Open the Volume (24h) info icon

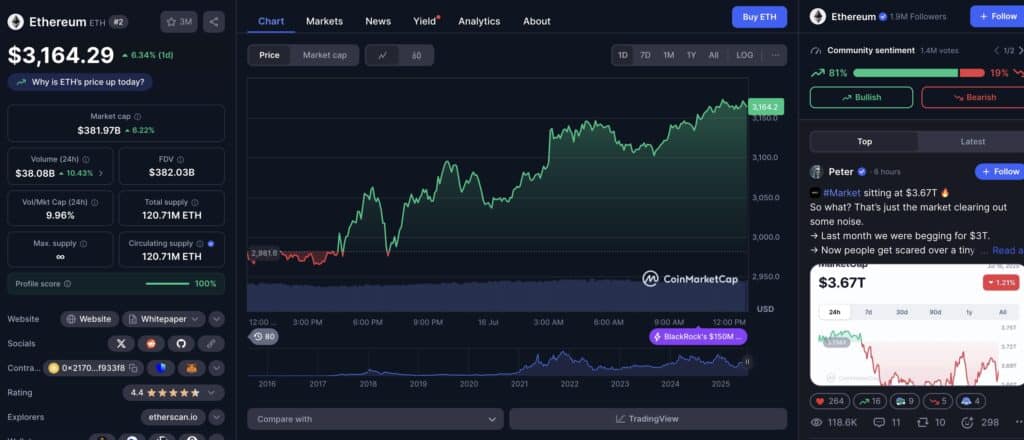coord(86,159)
